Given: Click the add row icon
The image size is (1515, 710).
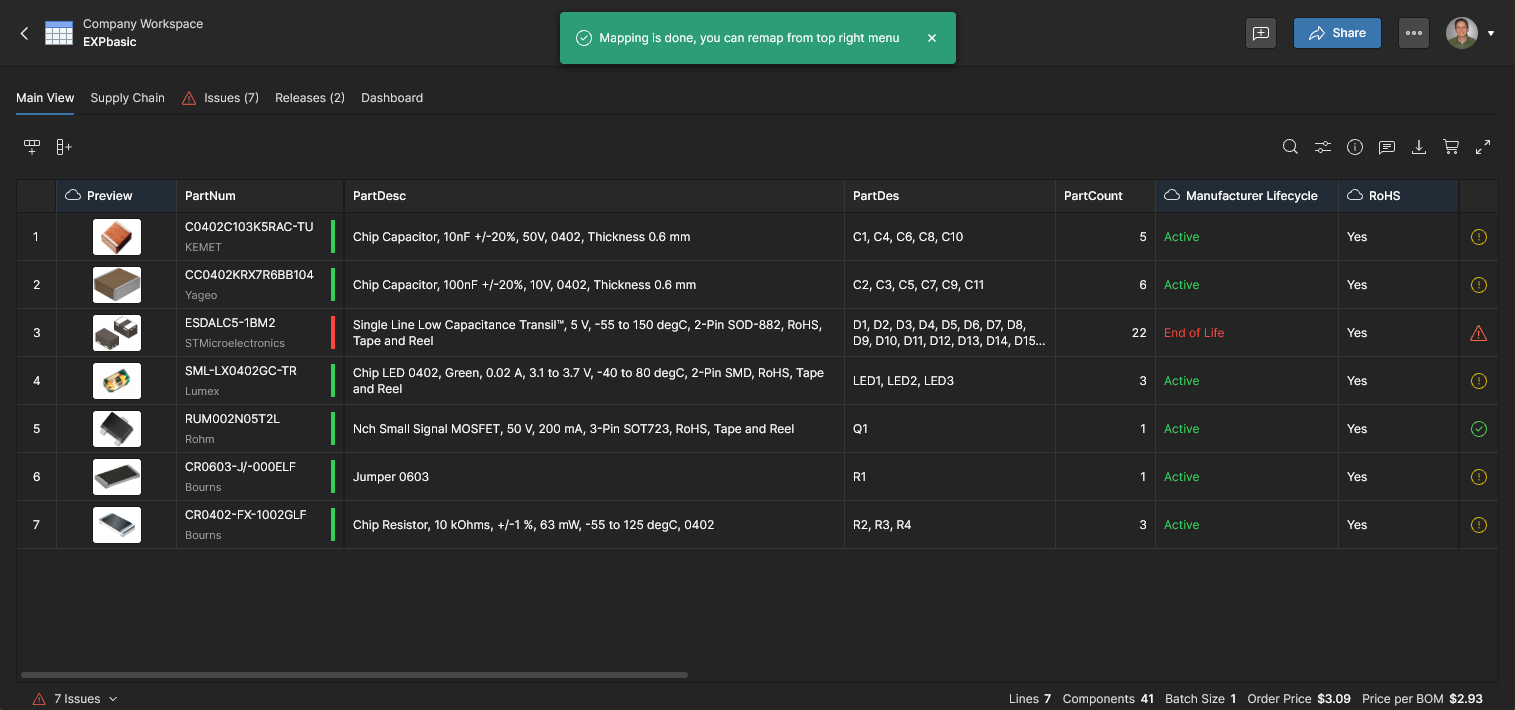Looking at the screenshot, I should pyautogui.click(x=32, y=147).
